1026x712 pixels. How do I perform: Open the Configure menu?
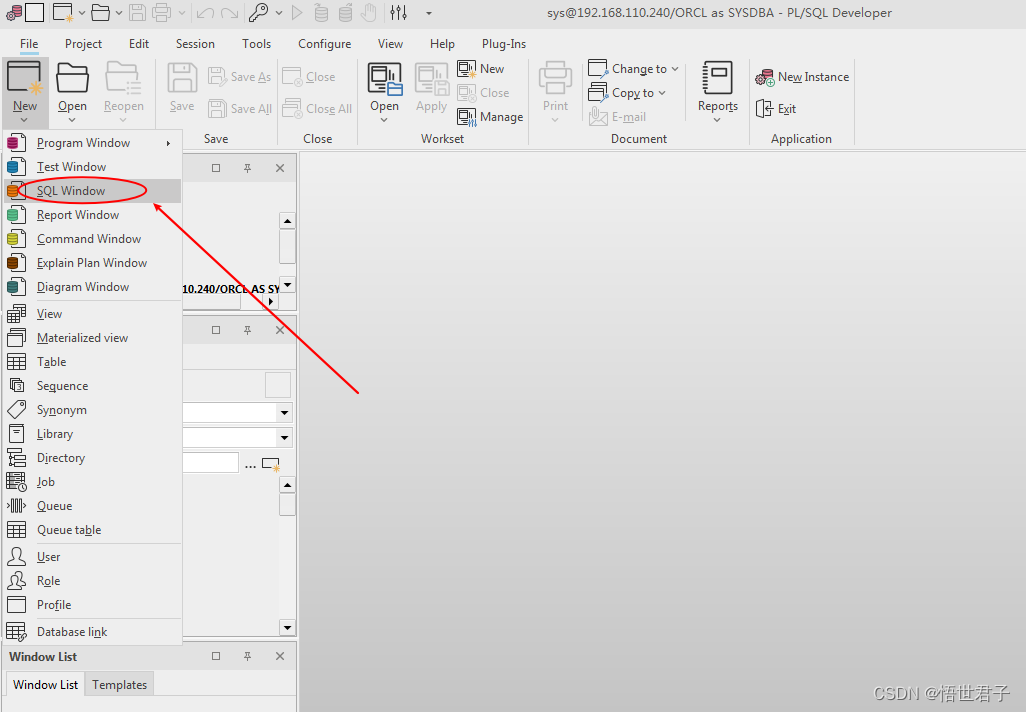325,44
